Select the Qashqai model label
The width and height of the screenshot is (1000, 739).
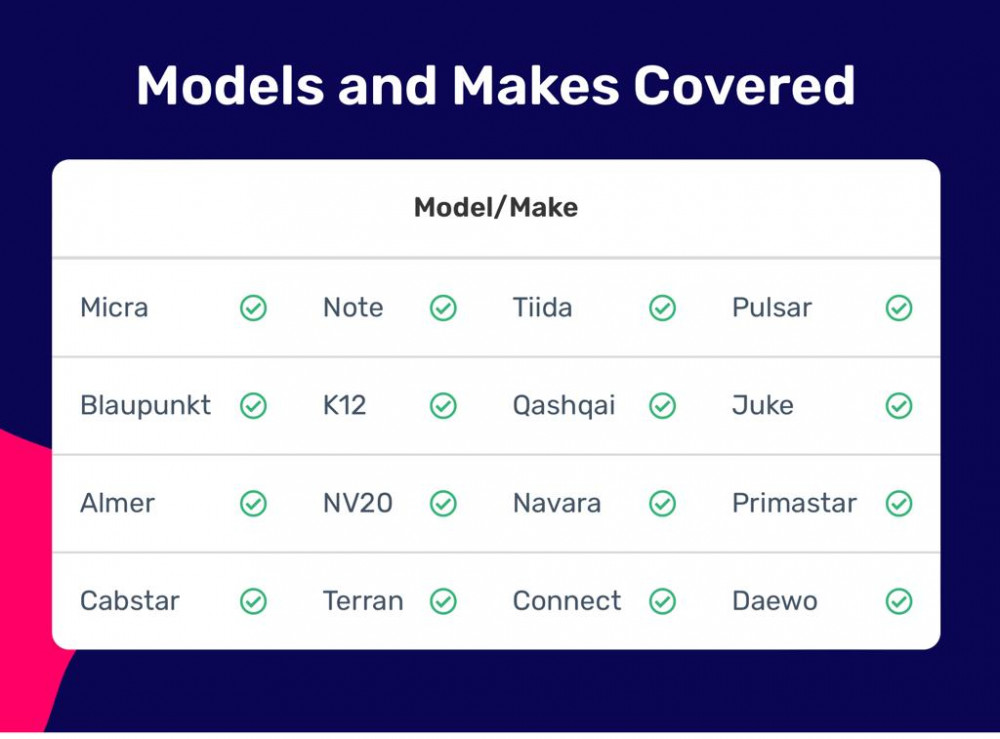(x=564, y=407)
